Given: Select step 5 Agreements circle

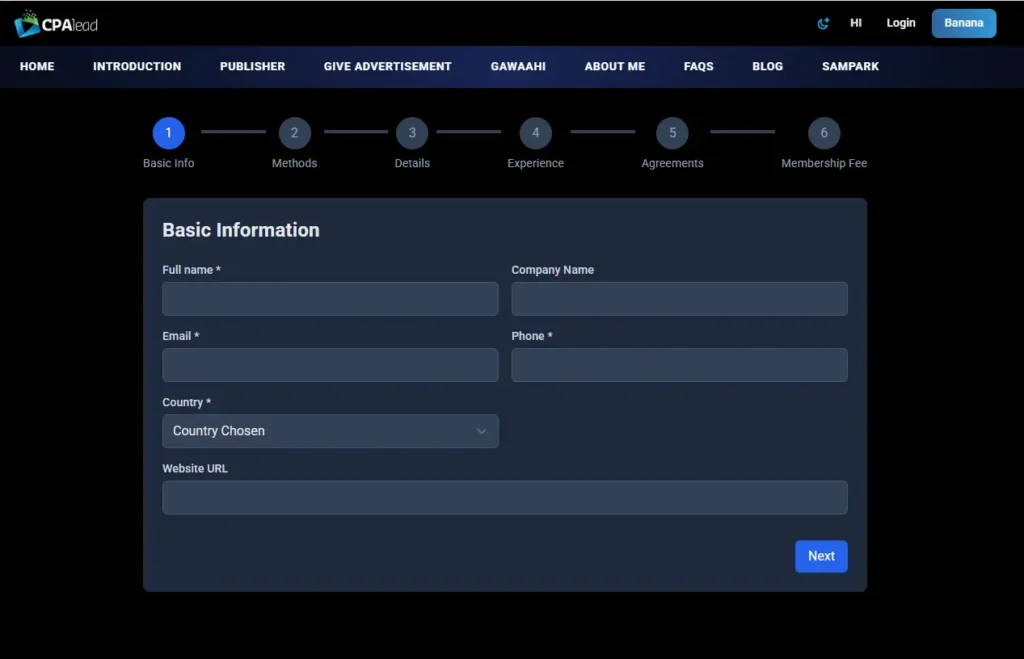Looking at the screenshot, I should pos(672,133).
